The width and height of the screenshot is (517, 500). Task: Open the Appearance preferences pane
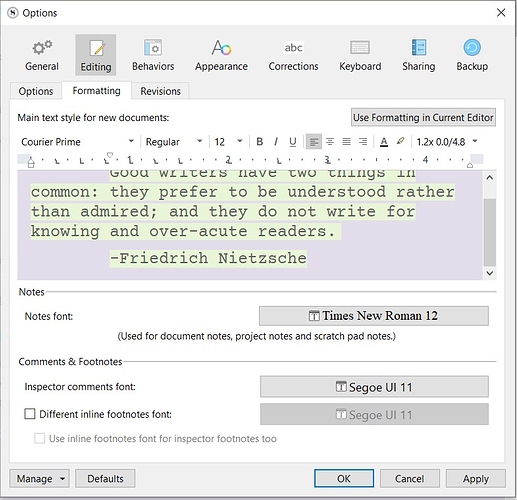(221, 55)
